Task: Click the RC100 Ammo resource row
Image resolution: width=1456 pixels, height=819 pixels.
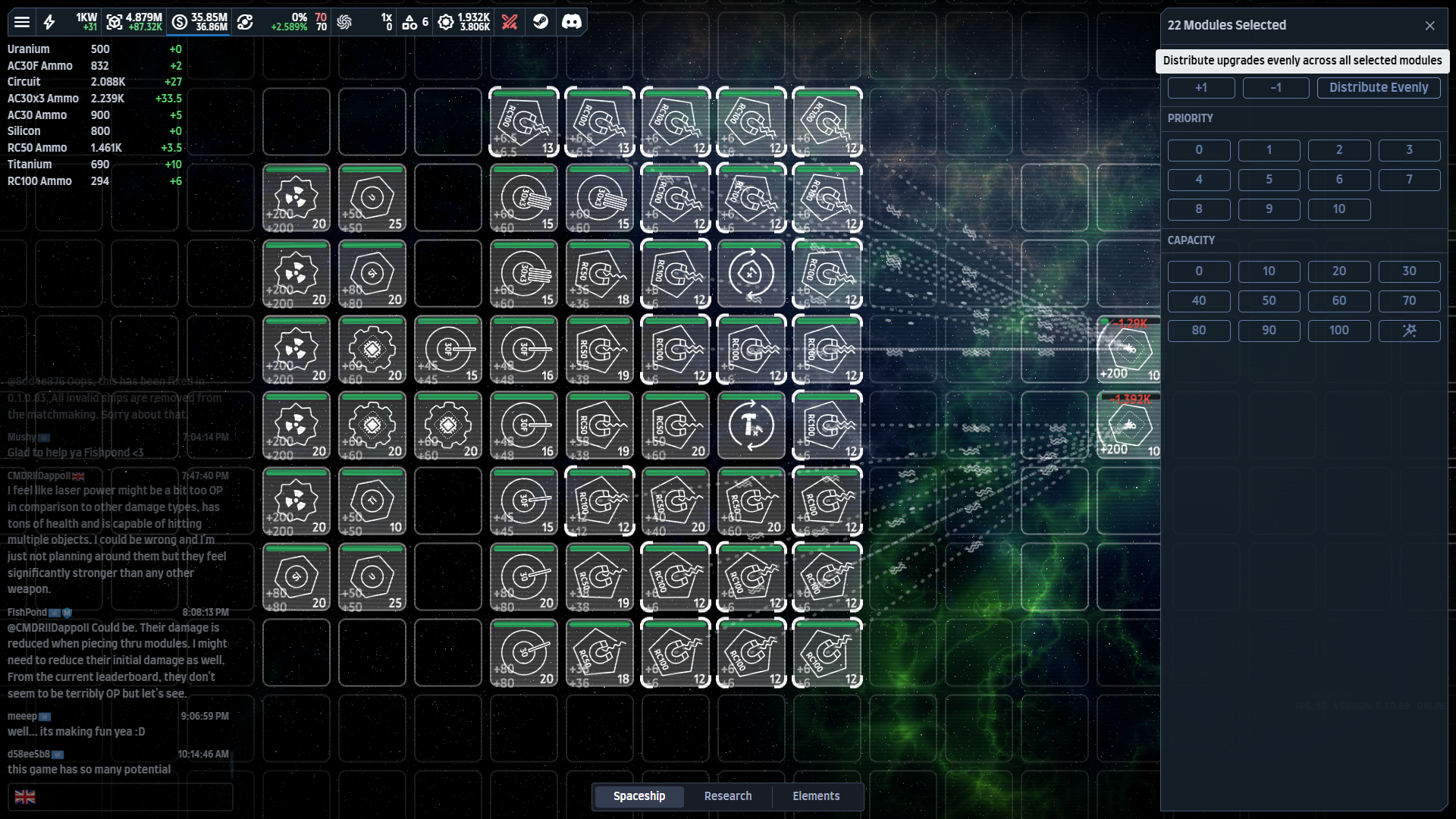Action: tap(95, 181)
